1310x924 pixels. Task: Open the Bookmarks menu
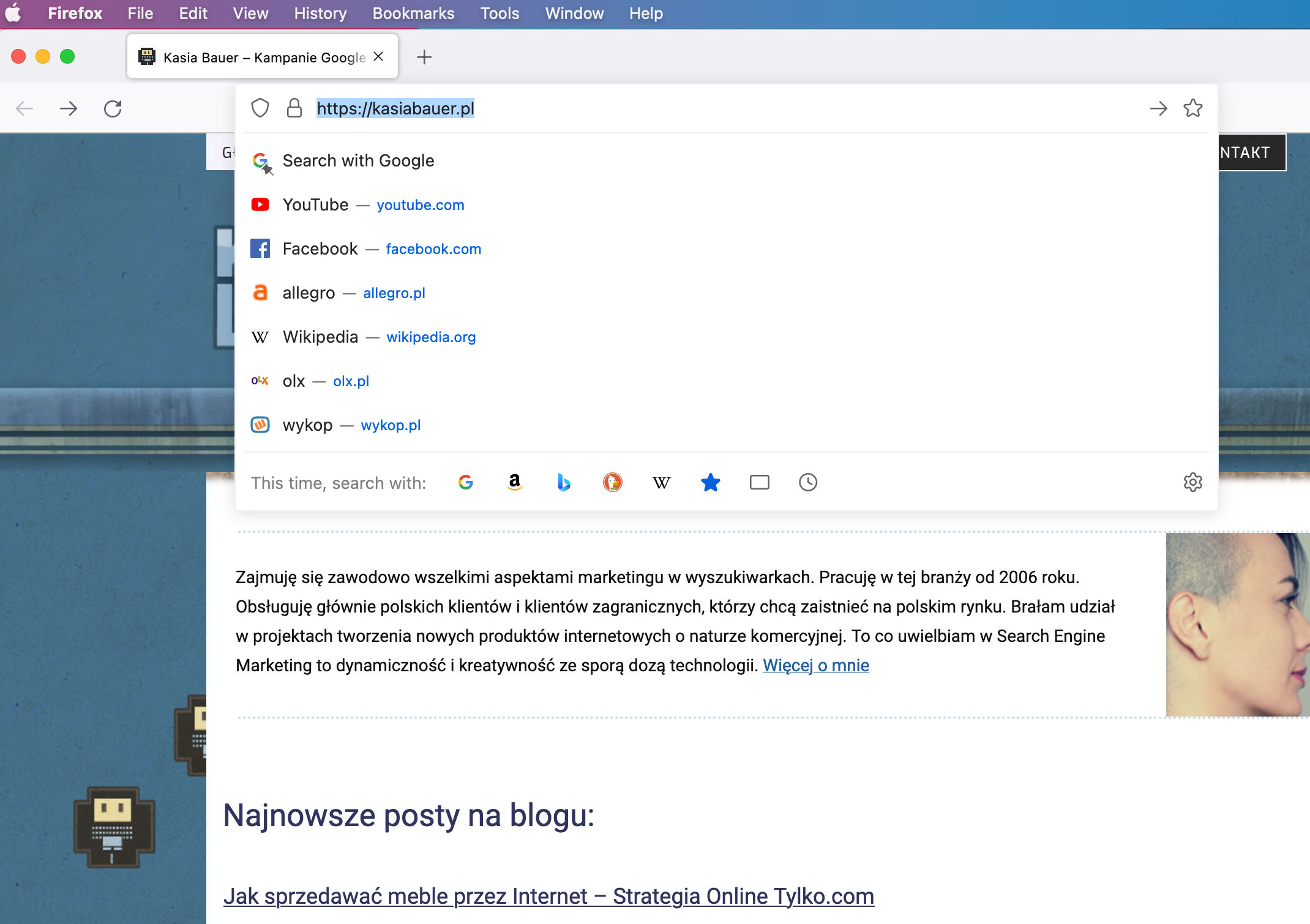point(413,13)
